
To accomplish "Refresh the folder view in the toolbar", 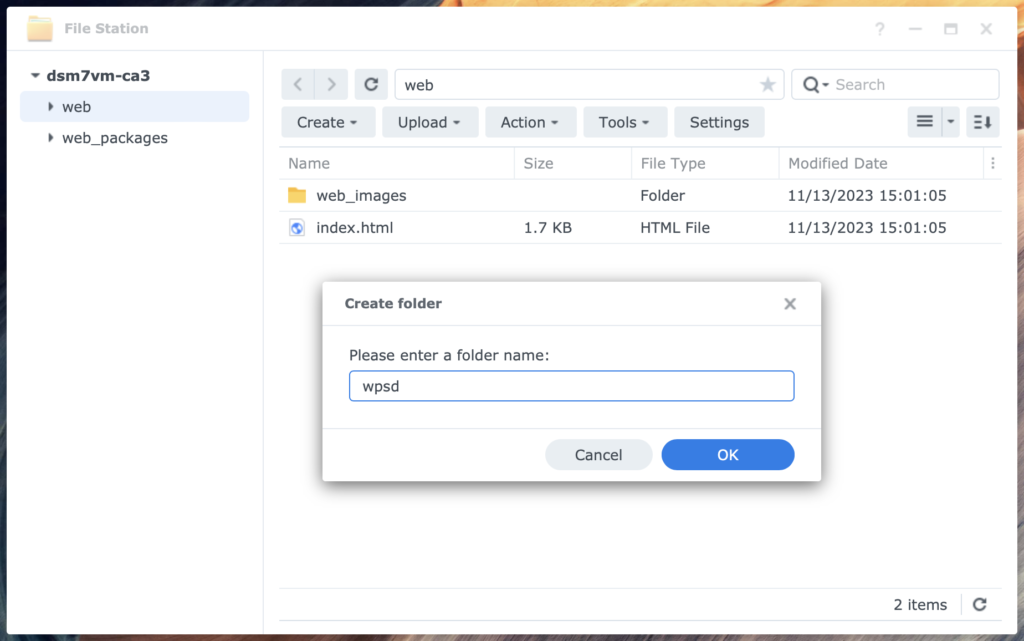I will pyautogui.click(x=371, y=84).
